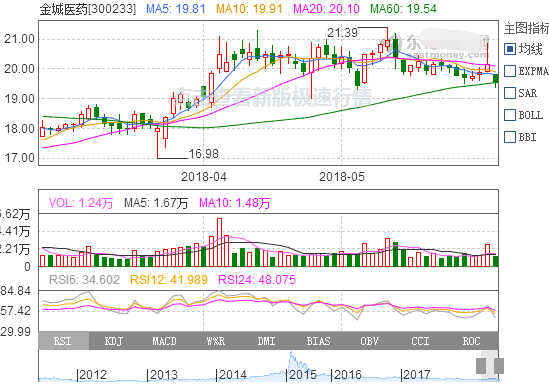
Task: Jump to 2013 on the history timeline
Action: pyautogui.click(x=162, y=375)
